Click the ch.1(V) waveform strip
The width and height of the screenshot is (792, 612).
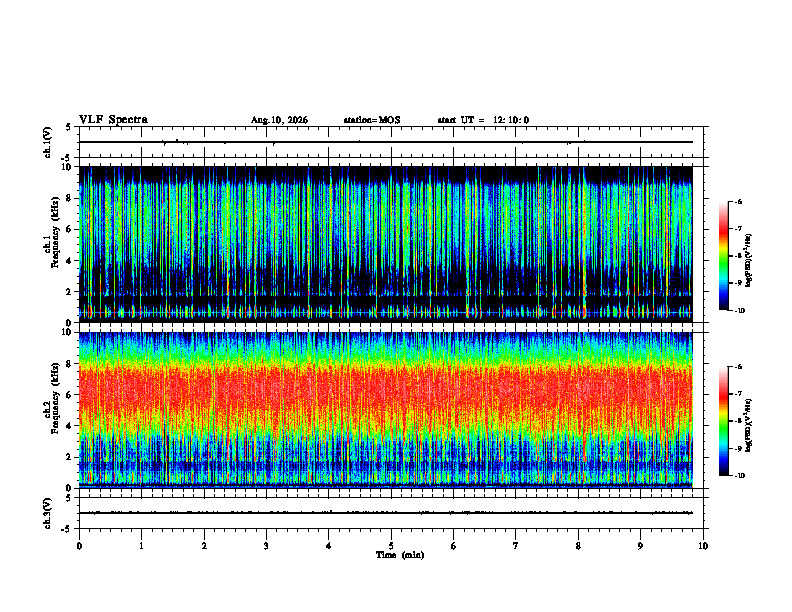pyautogui.click(x=386, y=142)
